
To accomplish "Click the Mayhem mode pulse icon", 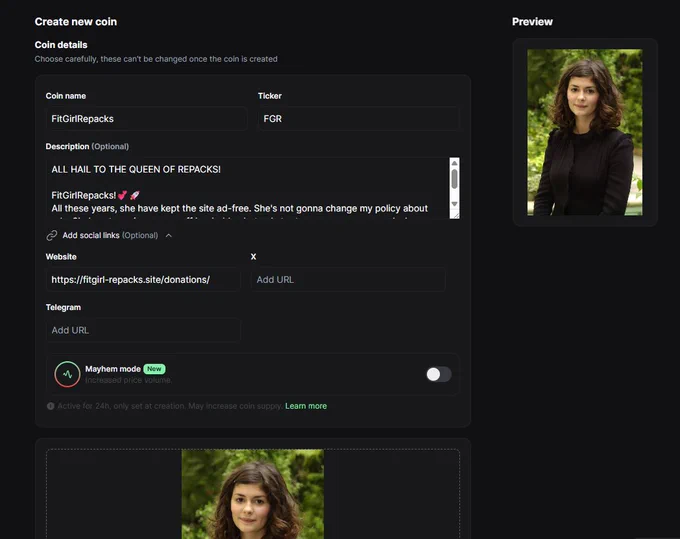I will click(x=67, y=374).
